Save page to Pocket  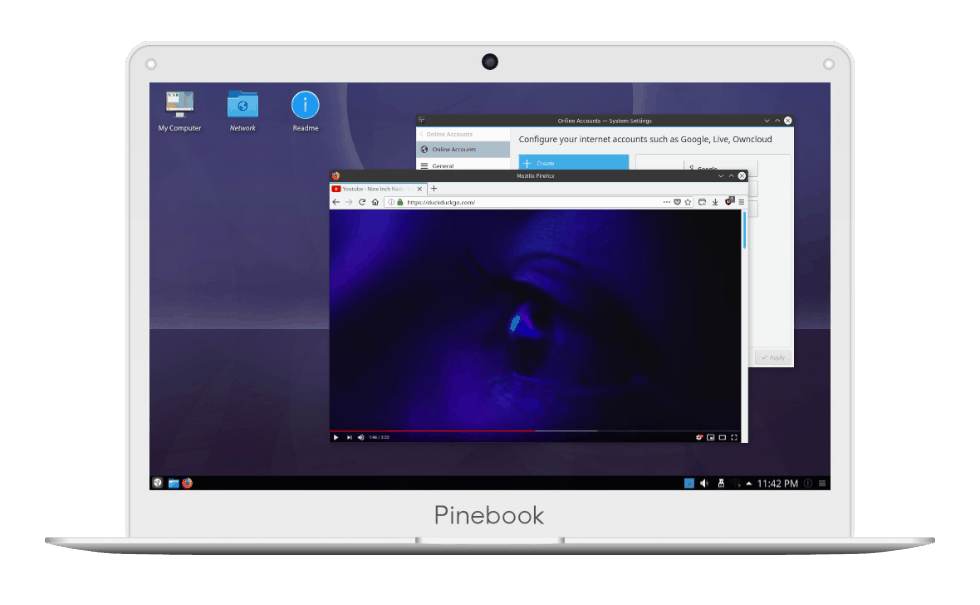[678, 201]
